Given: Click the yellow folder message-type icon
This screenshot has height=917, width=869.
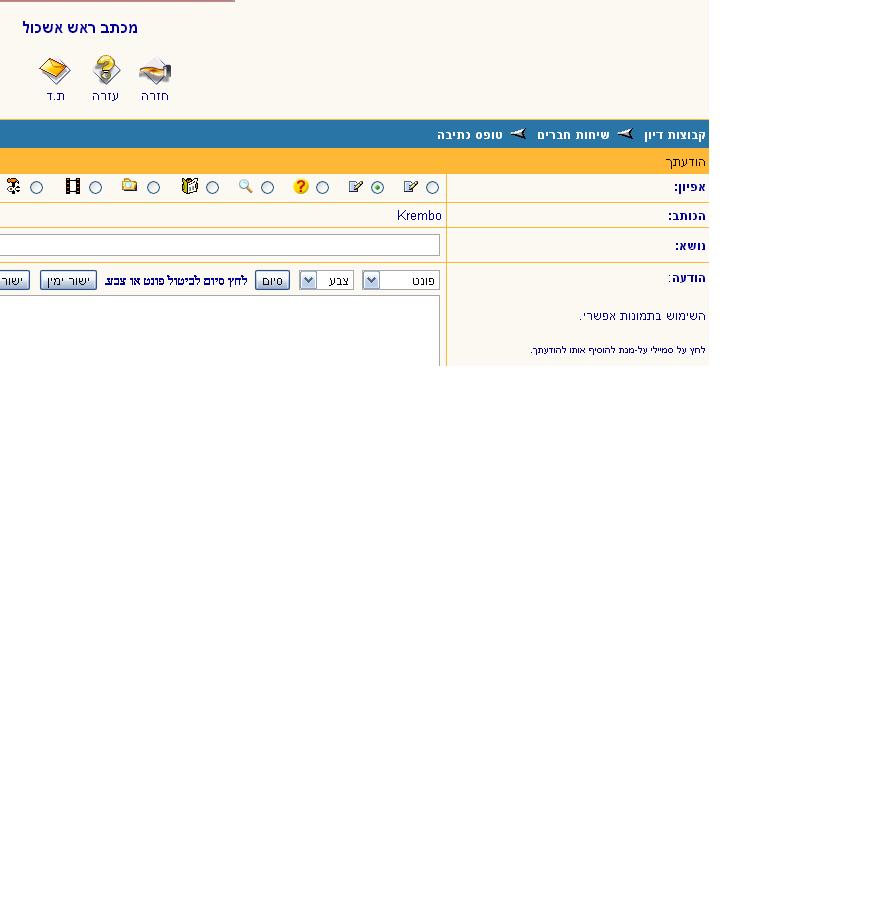Looking at the screenshot, I should pos(130,186).
